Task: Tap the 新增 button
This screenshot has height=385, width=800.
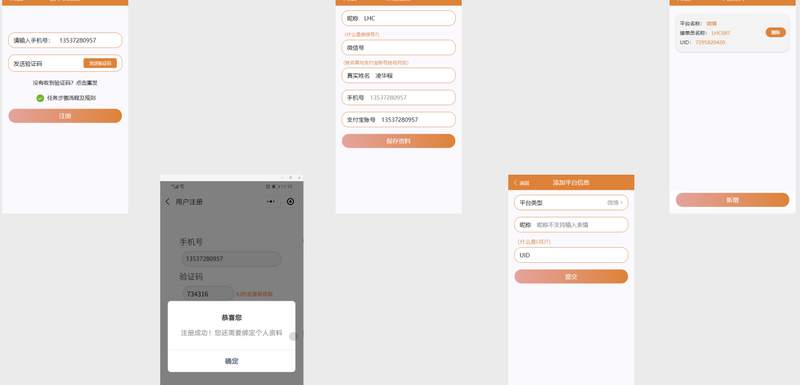Action: [x=732, y=200]
